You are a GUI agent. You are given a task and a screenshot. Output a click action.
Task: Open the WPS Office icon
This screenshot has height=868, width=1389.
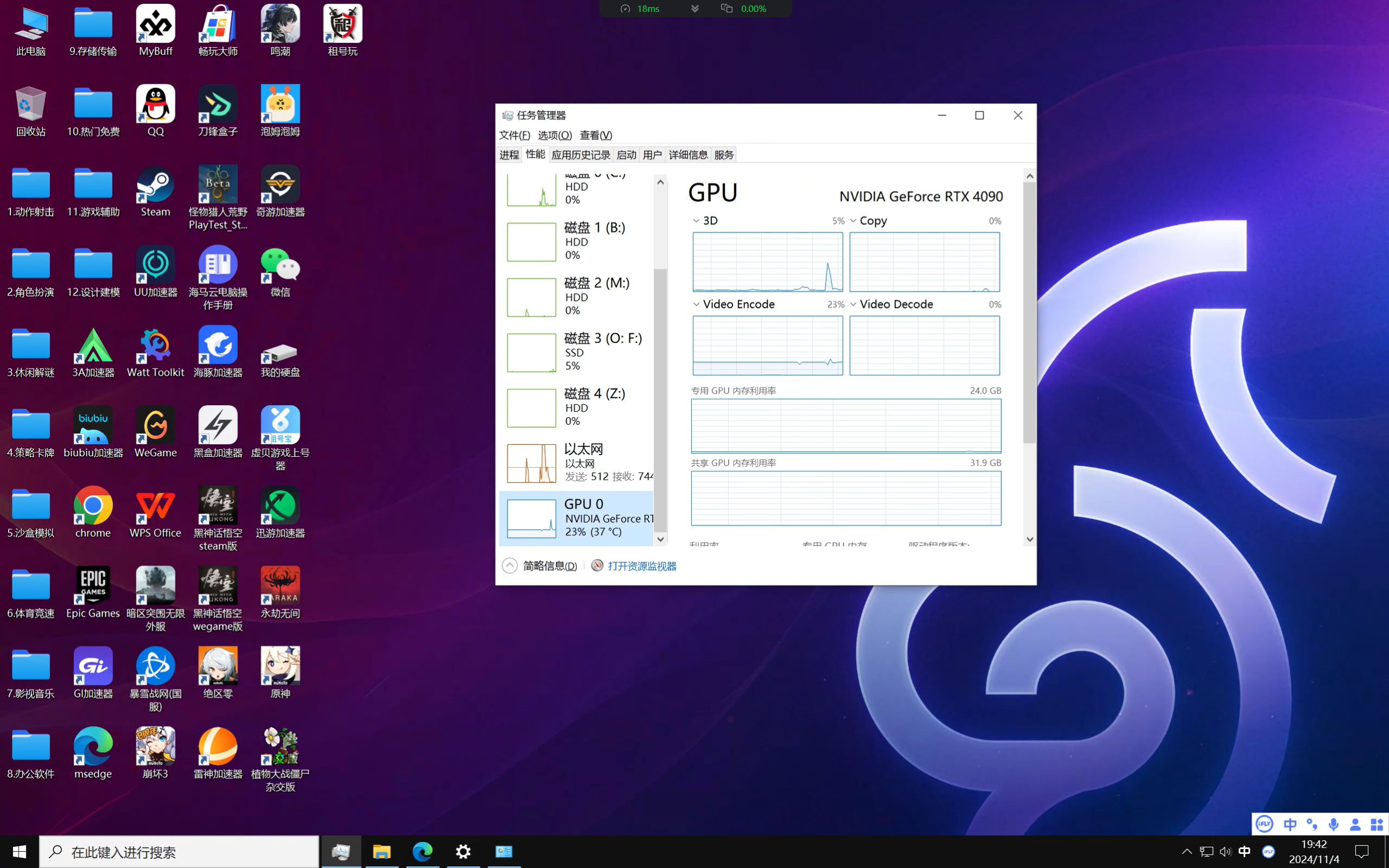[156, 512]
